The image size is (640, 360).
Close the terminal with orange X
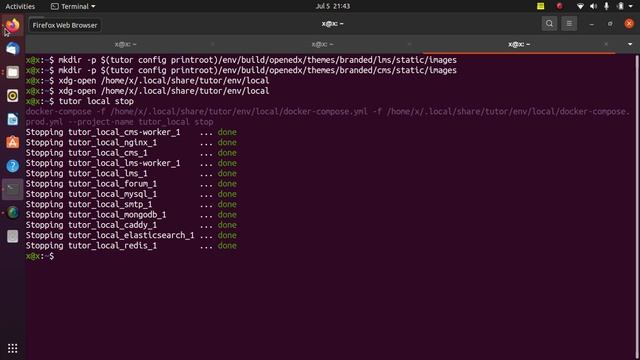[629, 24]
